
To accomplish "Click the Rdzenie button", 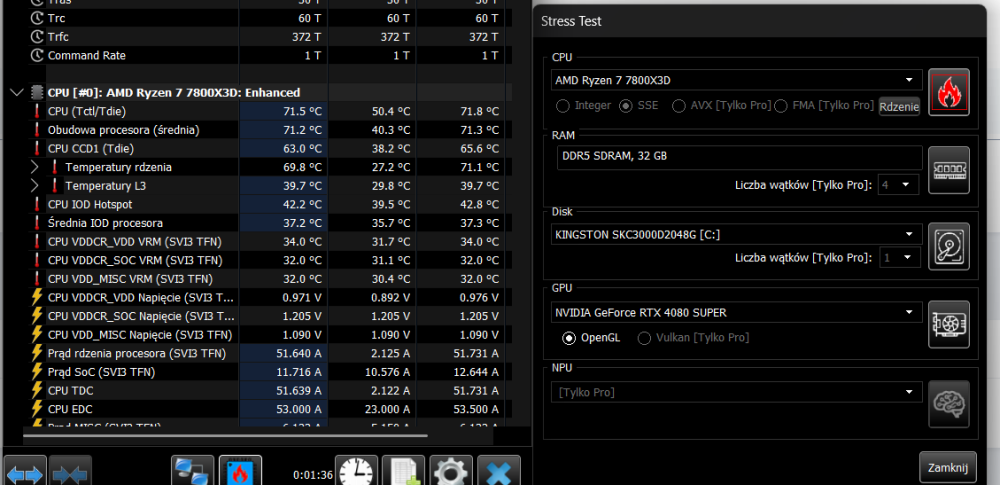I will pyautogui.click(x=899, y=107).
